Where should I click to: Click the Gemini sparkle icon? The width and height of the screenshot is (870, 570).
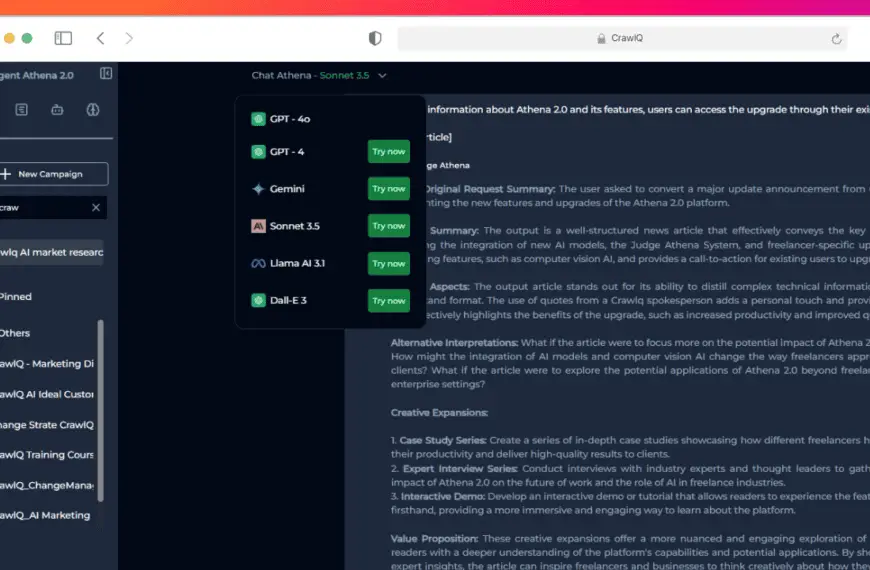(258, 189)
